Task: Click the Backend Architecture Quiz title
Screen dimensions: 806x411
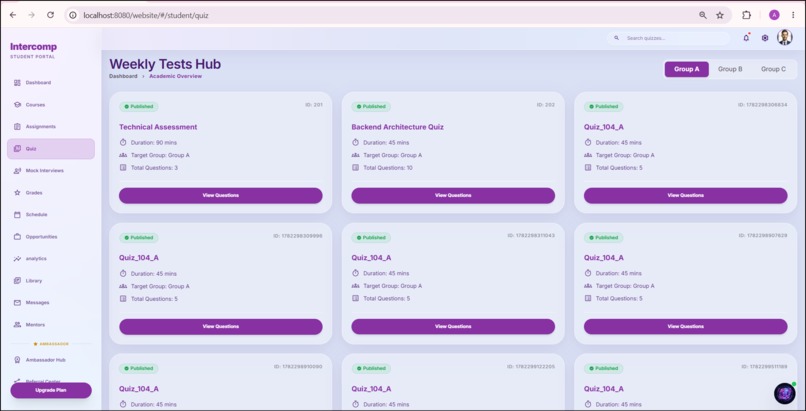Action: tap(397, 127)
